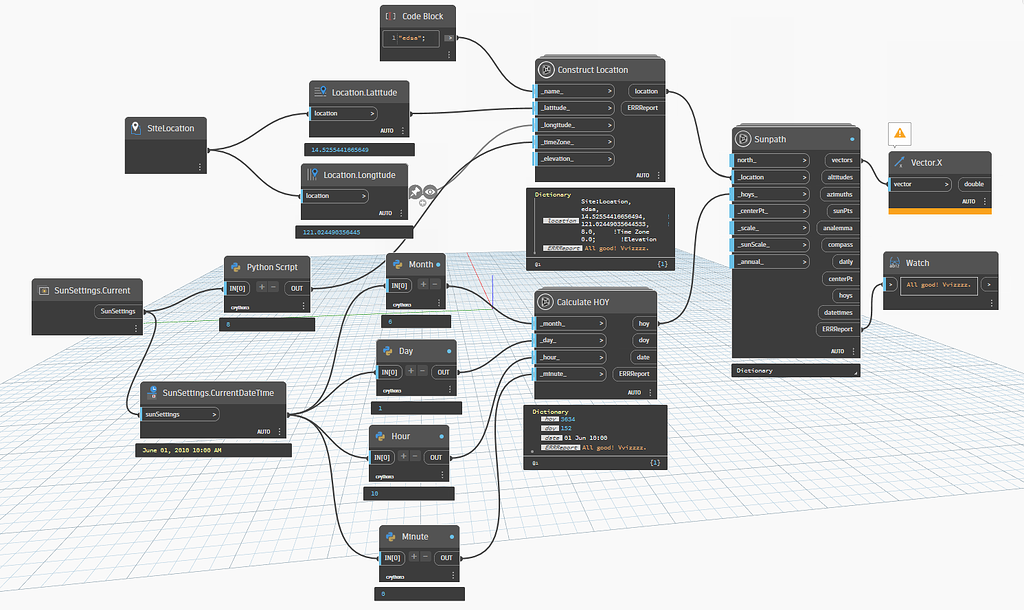The width and height of the screenshot is (1024, 610).
Task: Click the double output port on Vector.X
Action: (x=974, y=184)
